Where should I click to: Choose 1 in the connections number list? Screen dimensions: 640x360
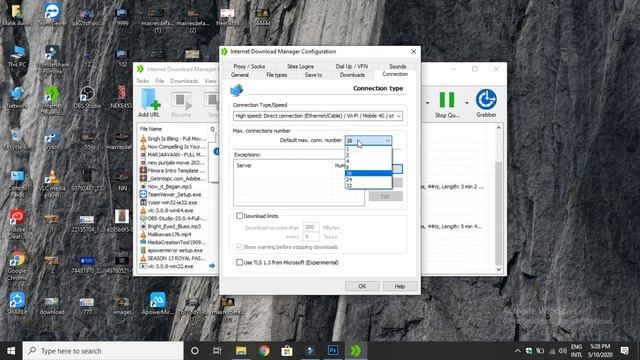point(368,149)
